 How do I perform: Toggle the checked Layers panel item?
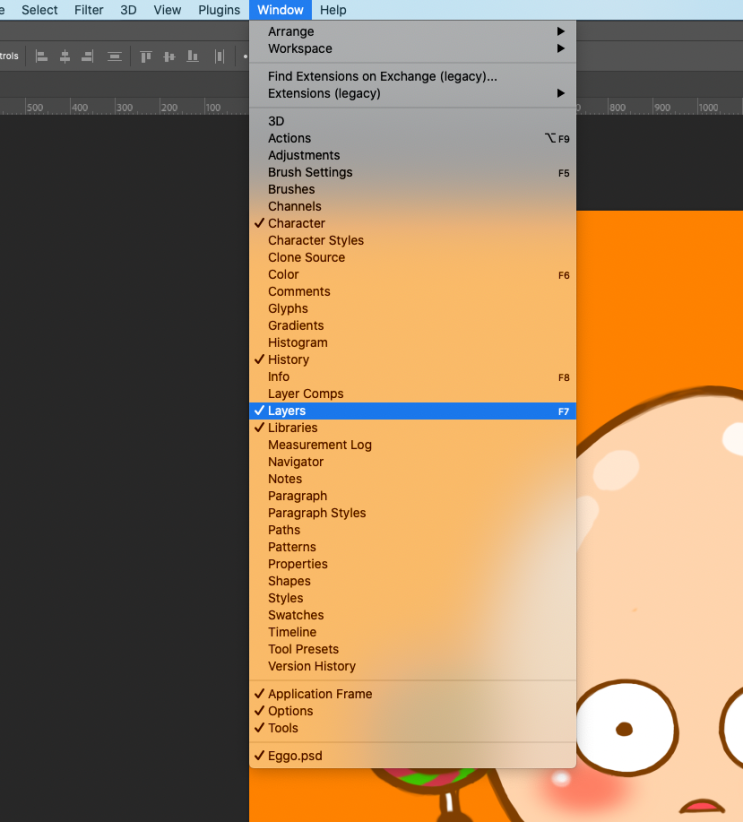point(412,411)
